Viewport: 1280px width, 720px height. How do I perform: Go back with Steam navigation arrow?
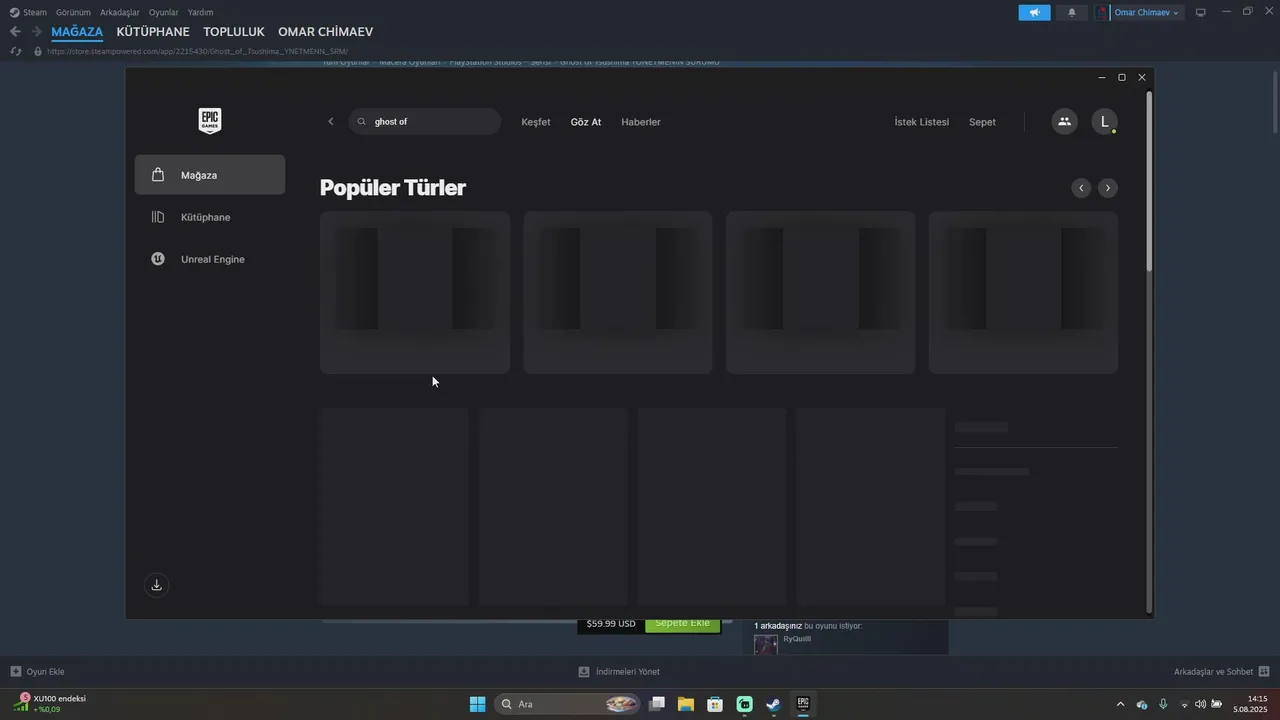[x=15, y=32]
